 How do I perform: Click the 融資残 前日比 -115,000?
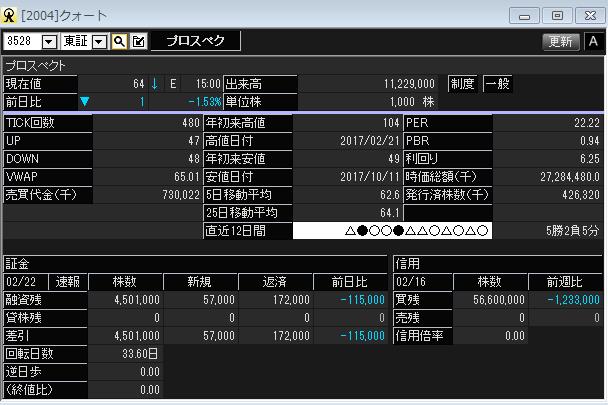point(363,300)
